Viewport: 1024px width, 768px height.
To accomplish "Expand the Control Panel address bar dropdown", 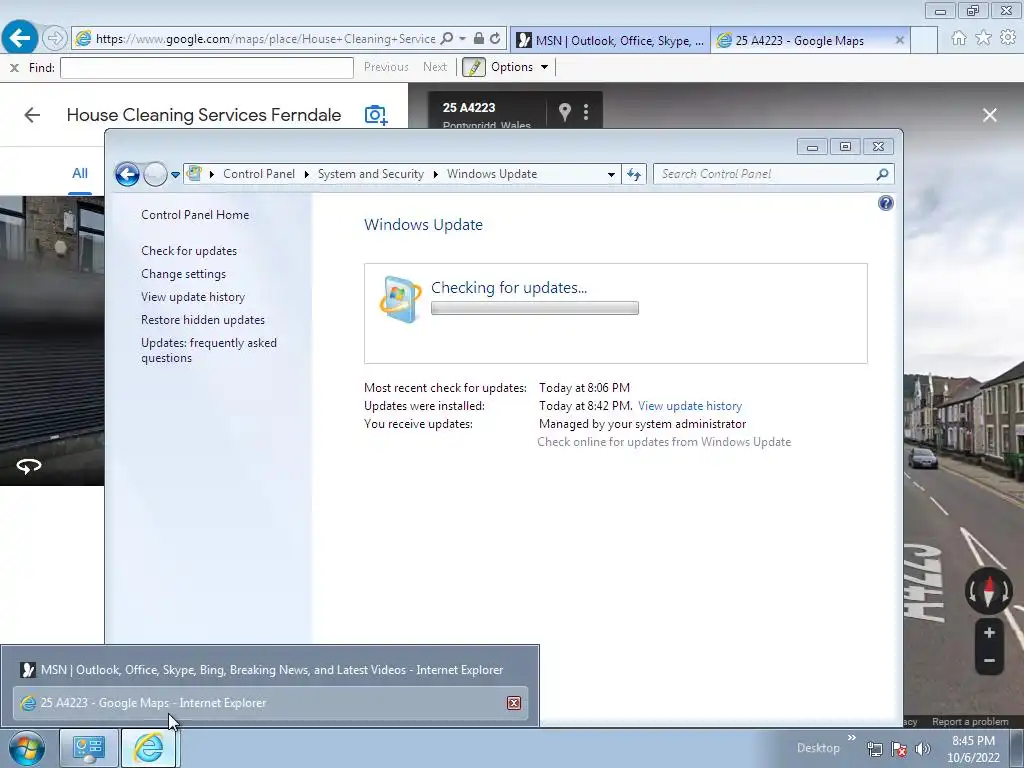I will tap(611, 174).
